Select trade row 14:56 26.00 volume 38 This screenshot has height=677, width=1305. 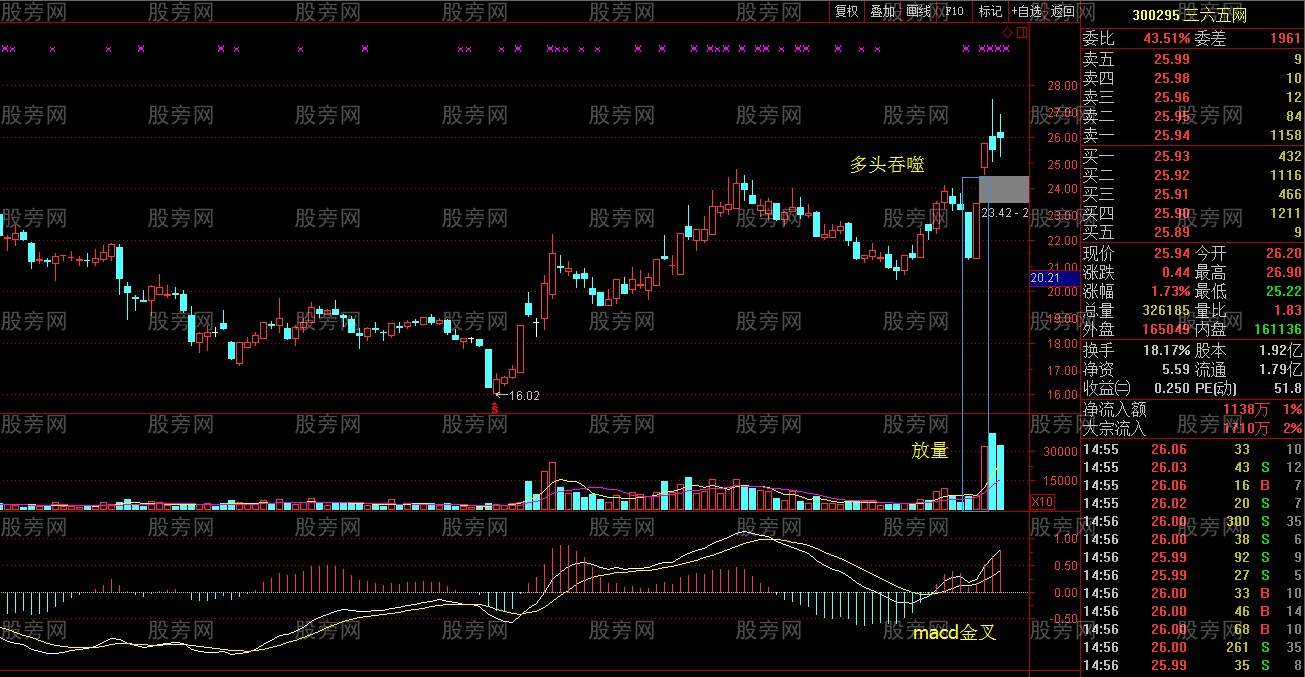[1192, 539]
